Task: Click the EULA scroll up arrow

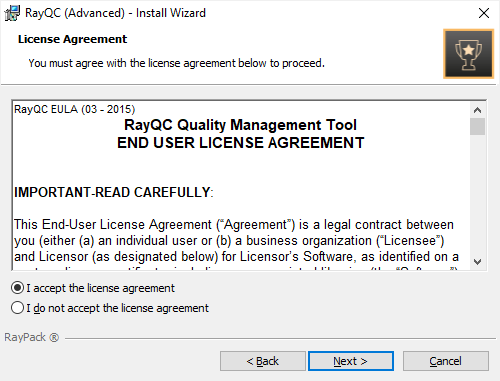Action: tap(477, 110)
